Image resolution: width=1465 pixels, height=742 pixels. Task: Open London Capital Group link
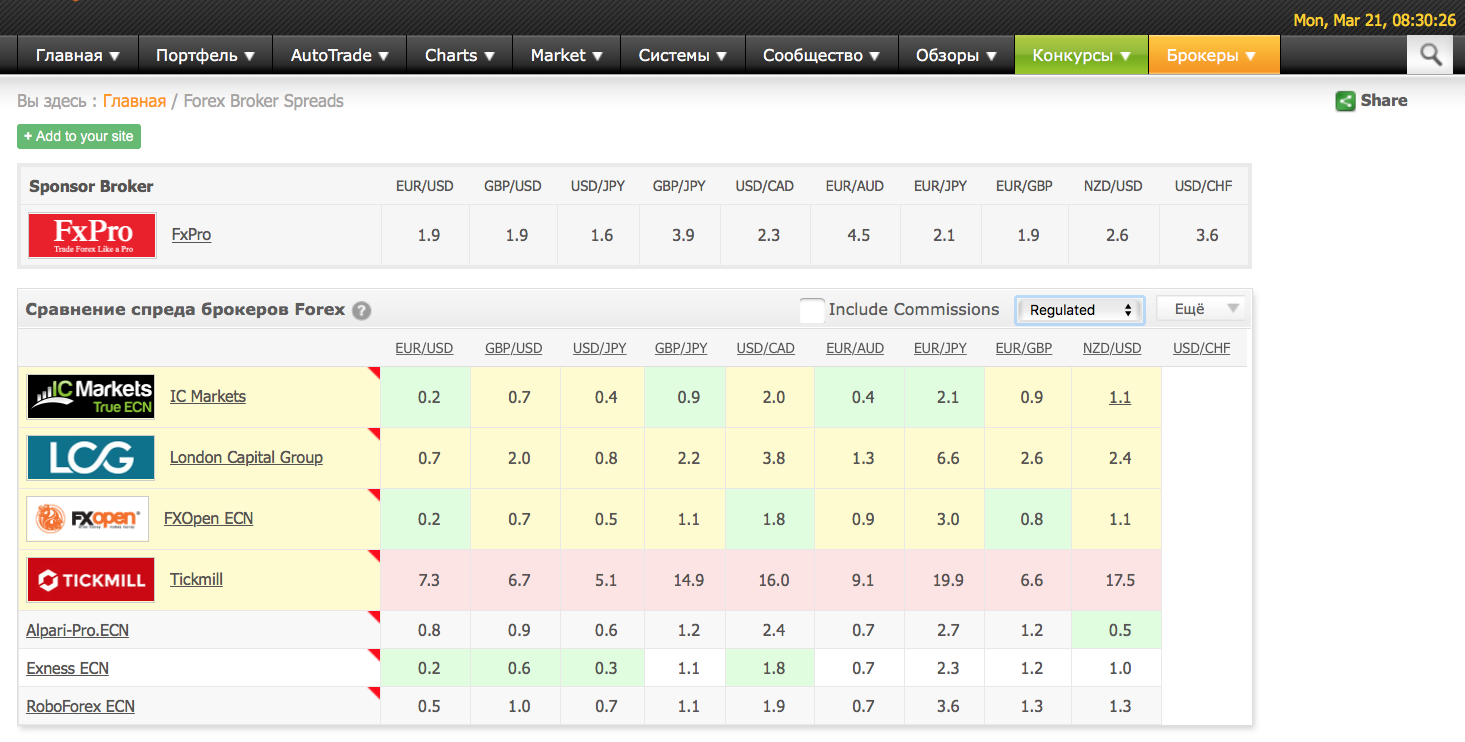pos(246,457)
